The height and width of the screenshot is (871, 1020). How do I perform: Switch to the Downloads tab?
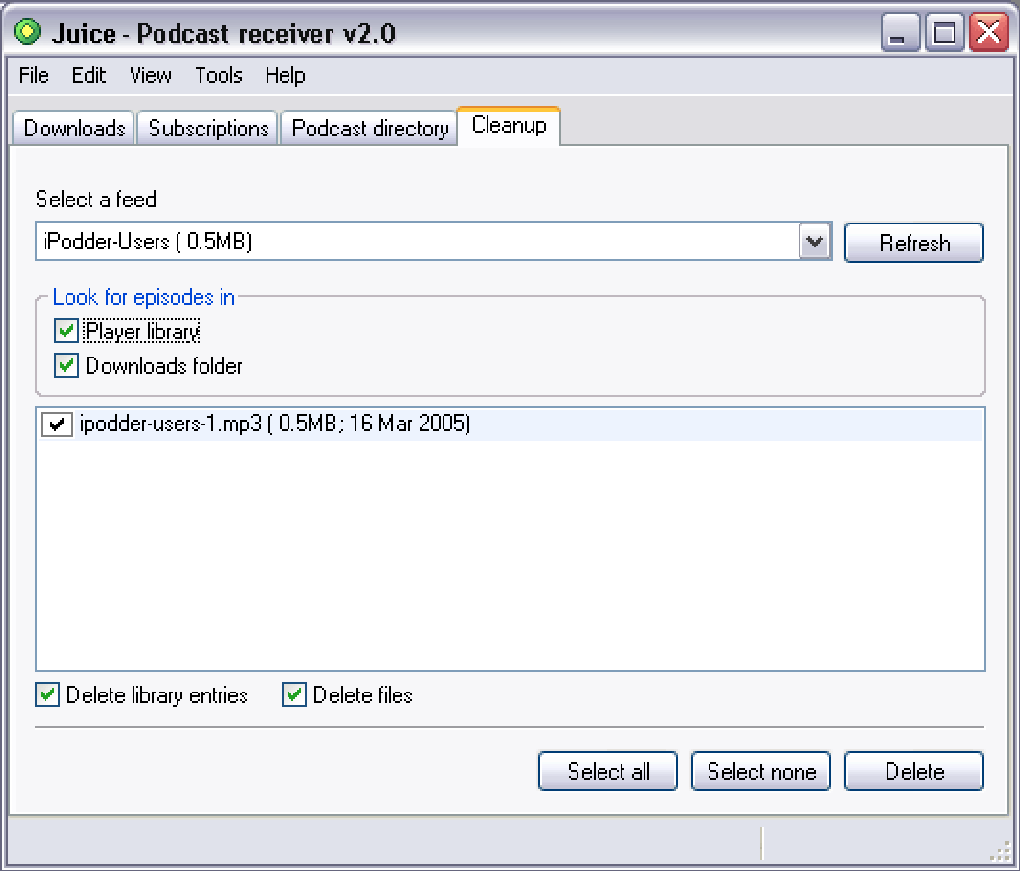point(74,129)
